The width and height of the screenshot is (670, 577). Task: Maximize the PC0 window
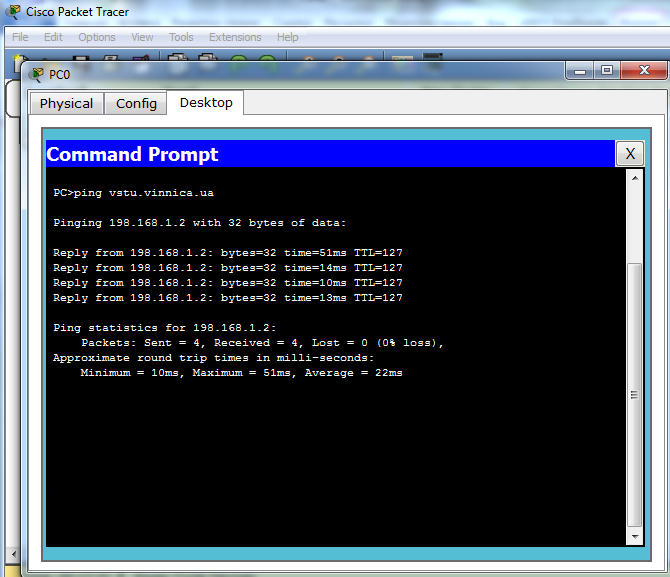tap(607, 71)
